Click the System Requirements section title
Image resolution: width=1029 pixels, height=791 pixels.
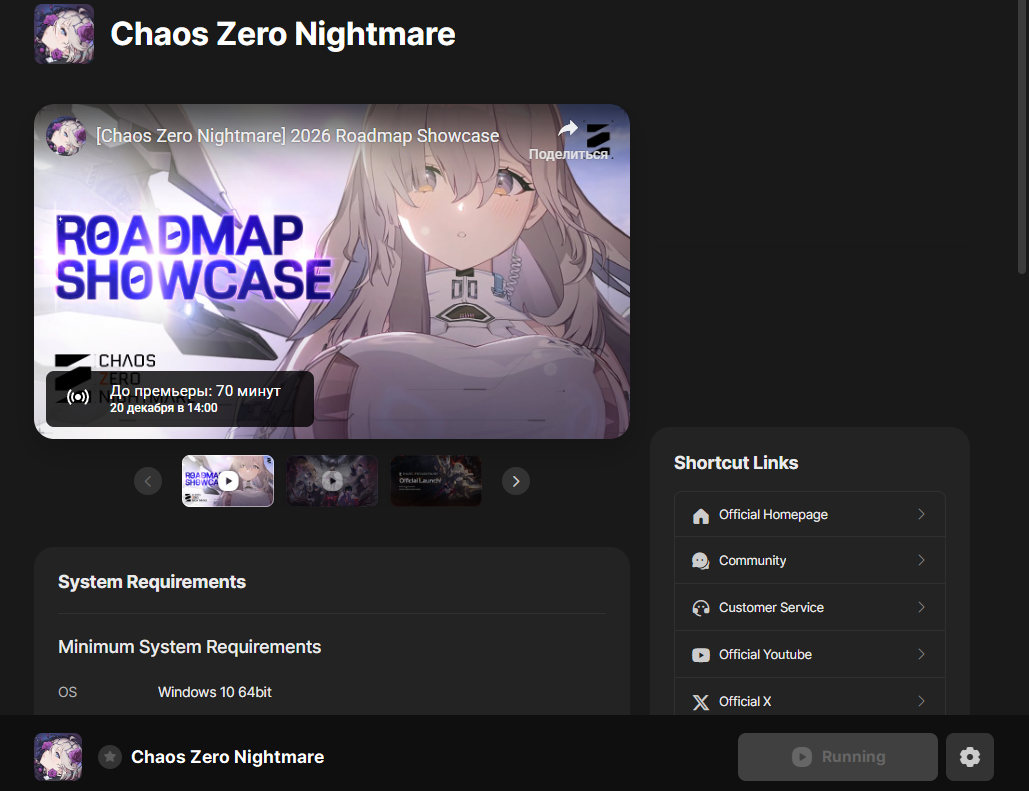[x=152, y=582]
